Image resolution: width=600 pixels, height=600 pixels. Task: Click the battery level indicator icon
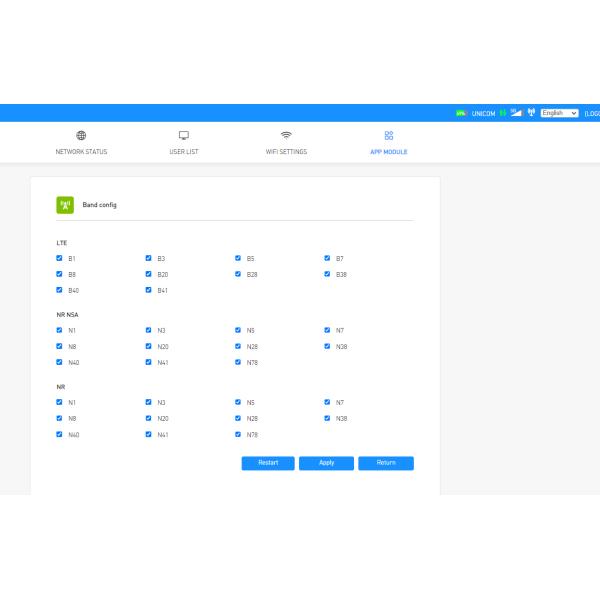click(x=461, y=113)
